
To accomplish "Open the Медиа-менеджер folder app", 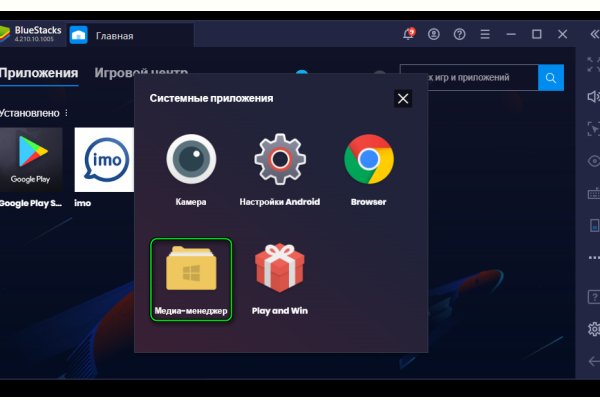I will tap(190, 278).
